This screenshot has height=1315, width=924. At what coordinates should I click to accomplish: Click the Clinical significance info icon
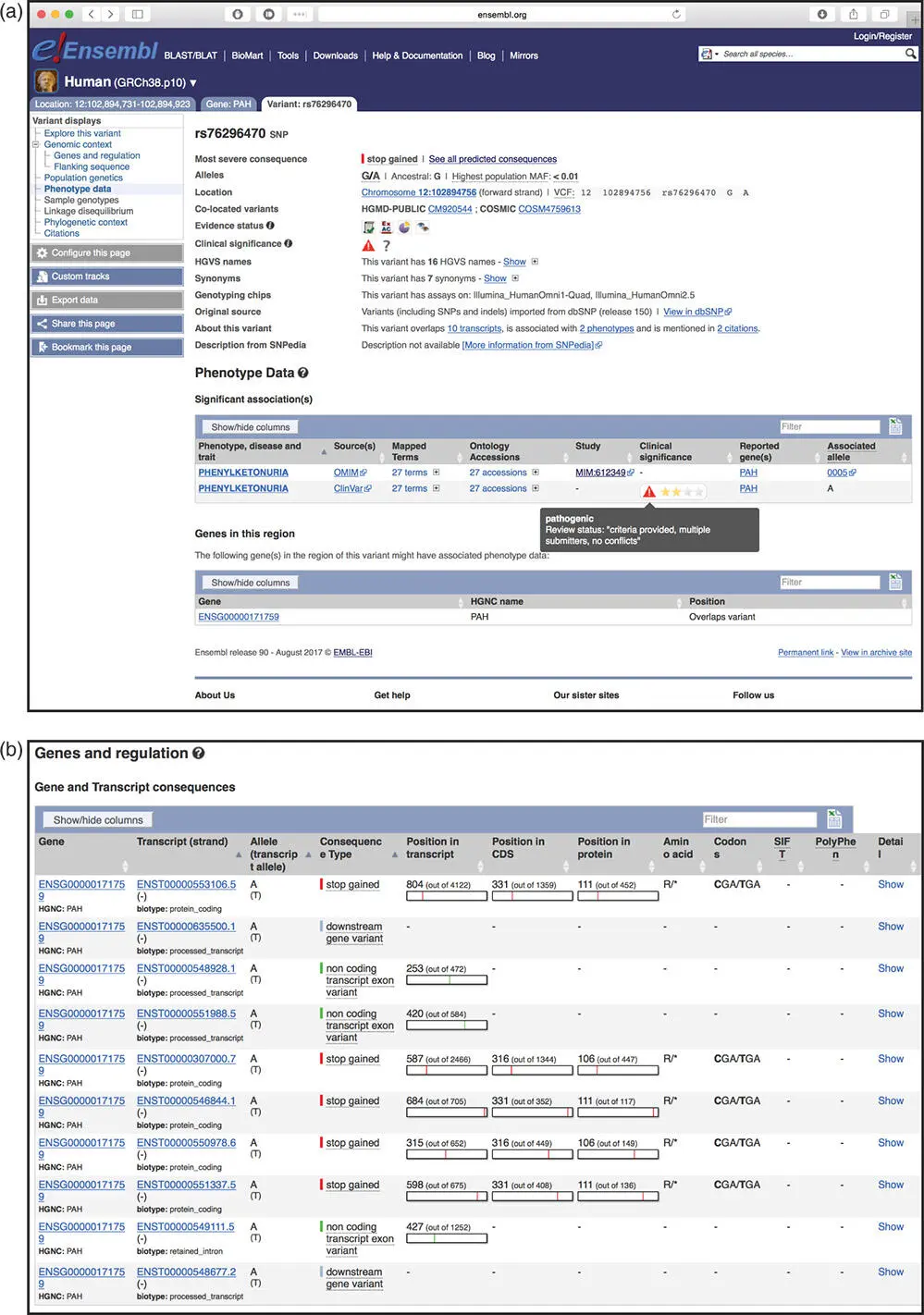[x=289, y=244]
